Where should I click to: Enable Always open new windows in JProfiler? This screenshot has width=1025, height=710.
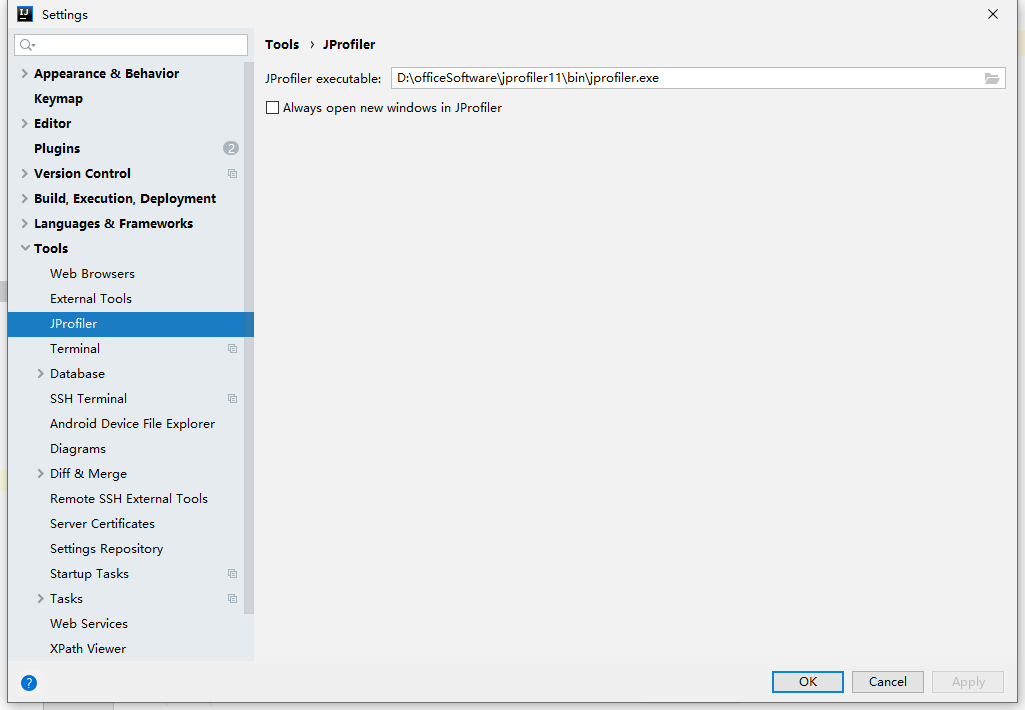[x=273, y=108]
